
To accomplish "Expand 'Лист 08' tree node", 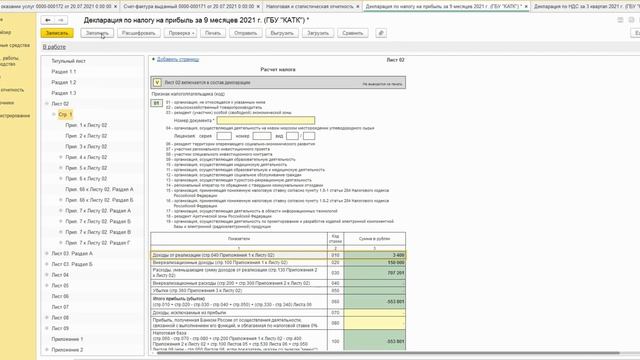I will 47,318.
